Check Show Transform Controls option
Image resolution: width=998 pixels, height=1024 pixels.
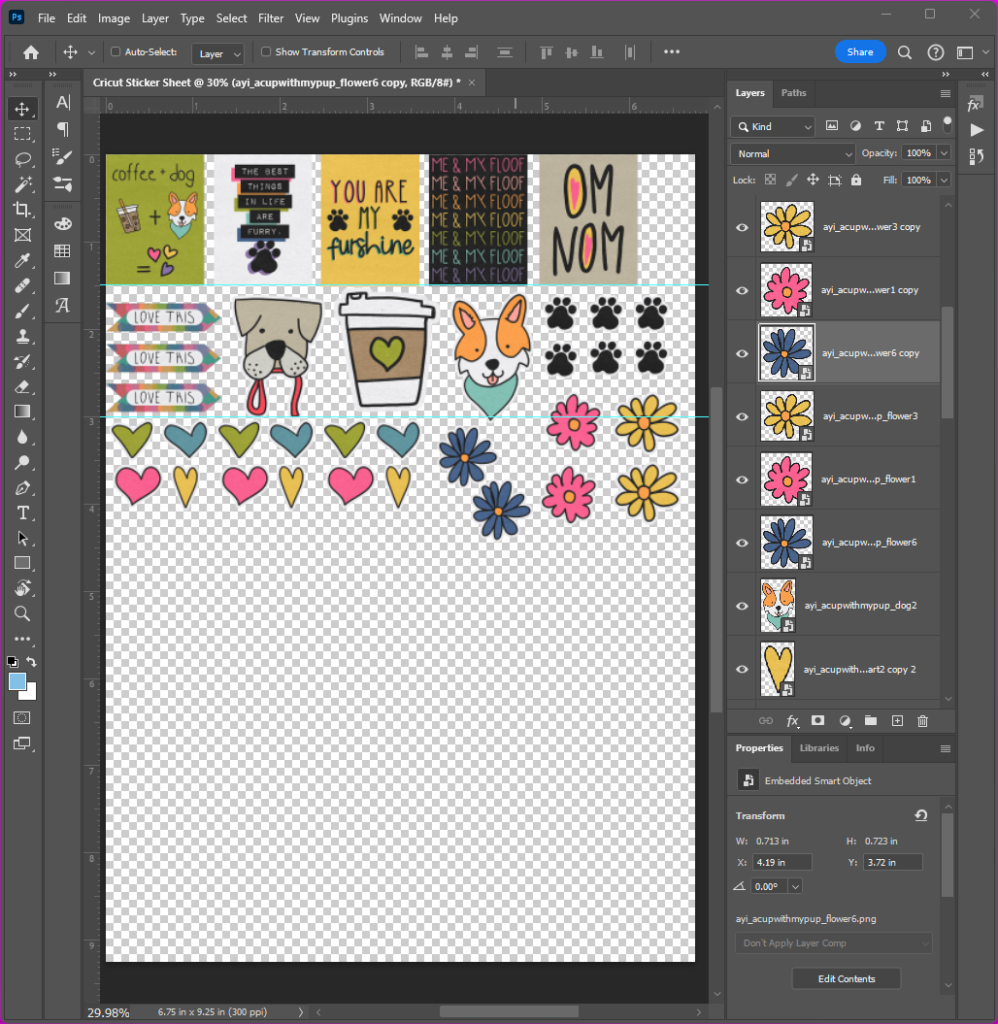266,52
